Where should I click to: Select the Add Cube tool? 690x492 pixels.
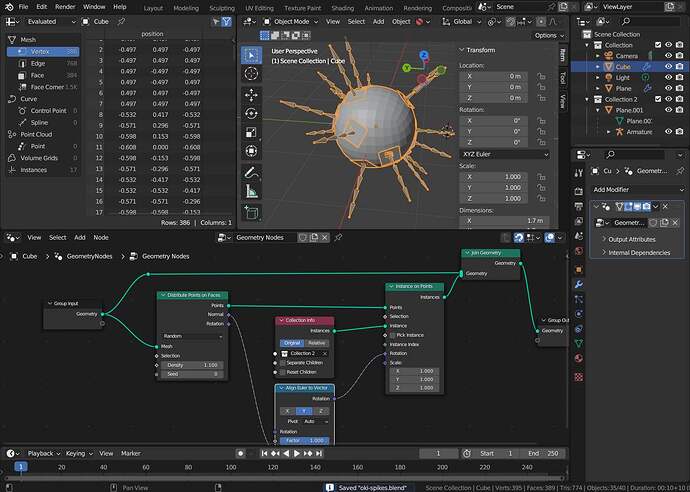point(251,212)
